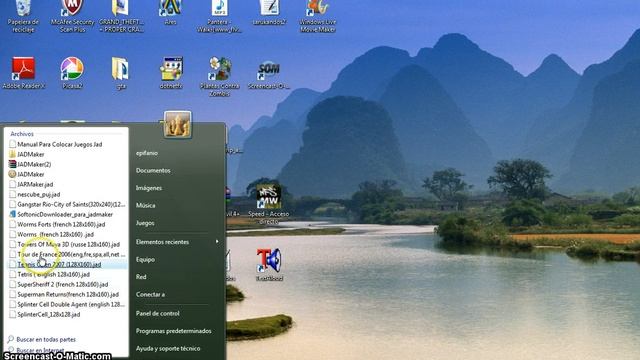Open Panel de control
Screen dimensions: 640x360
(158, 313)
